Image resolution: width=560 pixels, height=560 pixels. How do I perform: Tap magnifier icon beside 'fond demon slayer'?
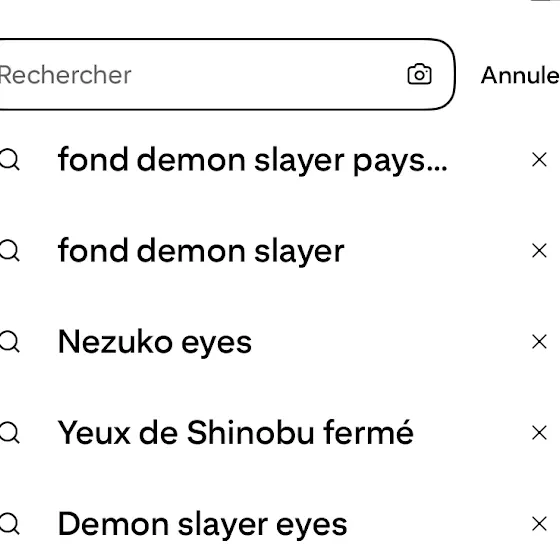tap(9, 251)
